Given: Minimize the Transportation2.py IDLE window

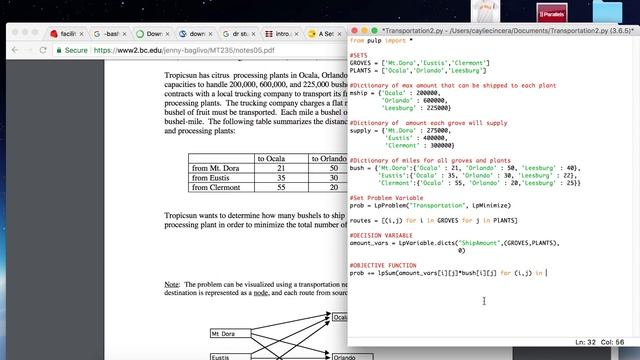Looking at the screenshot, I should tap(364, 31).
